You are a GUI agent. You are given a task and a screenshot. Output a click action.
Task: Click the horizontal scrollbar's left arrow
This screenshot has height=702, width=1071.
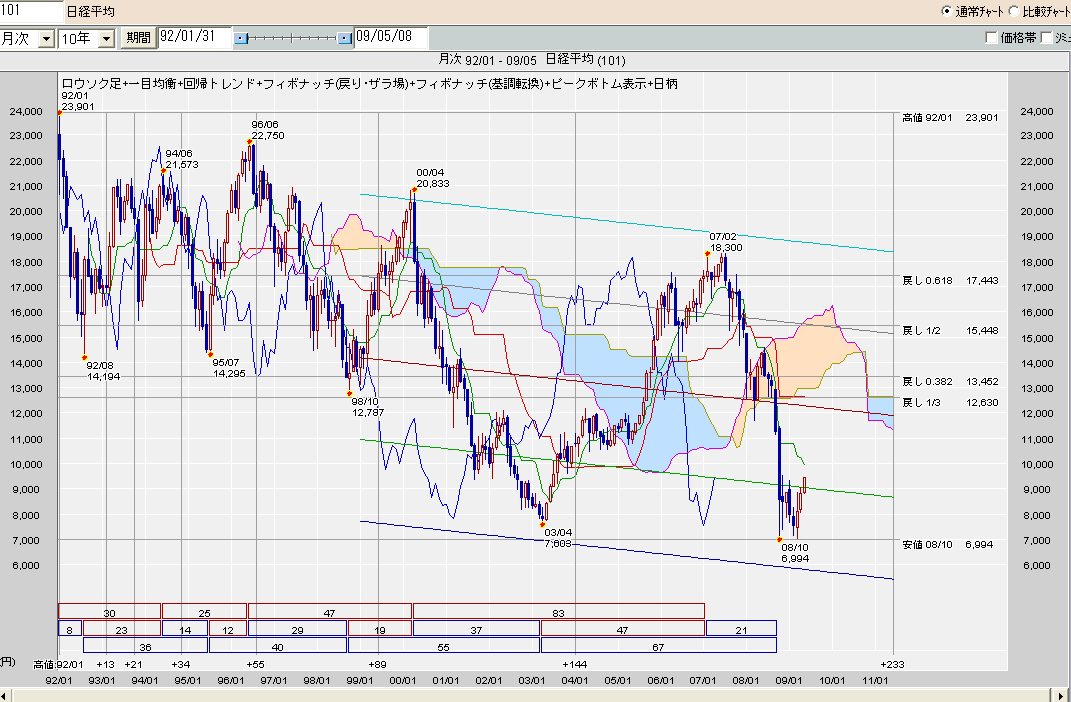(x=6, y=696)
